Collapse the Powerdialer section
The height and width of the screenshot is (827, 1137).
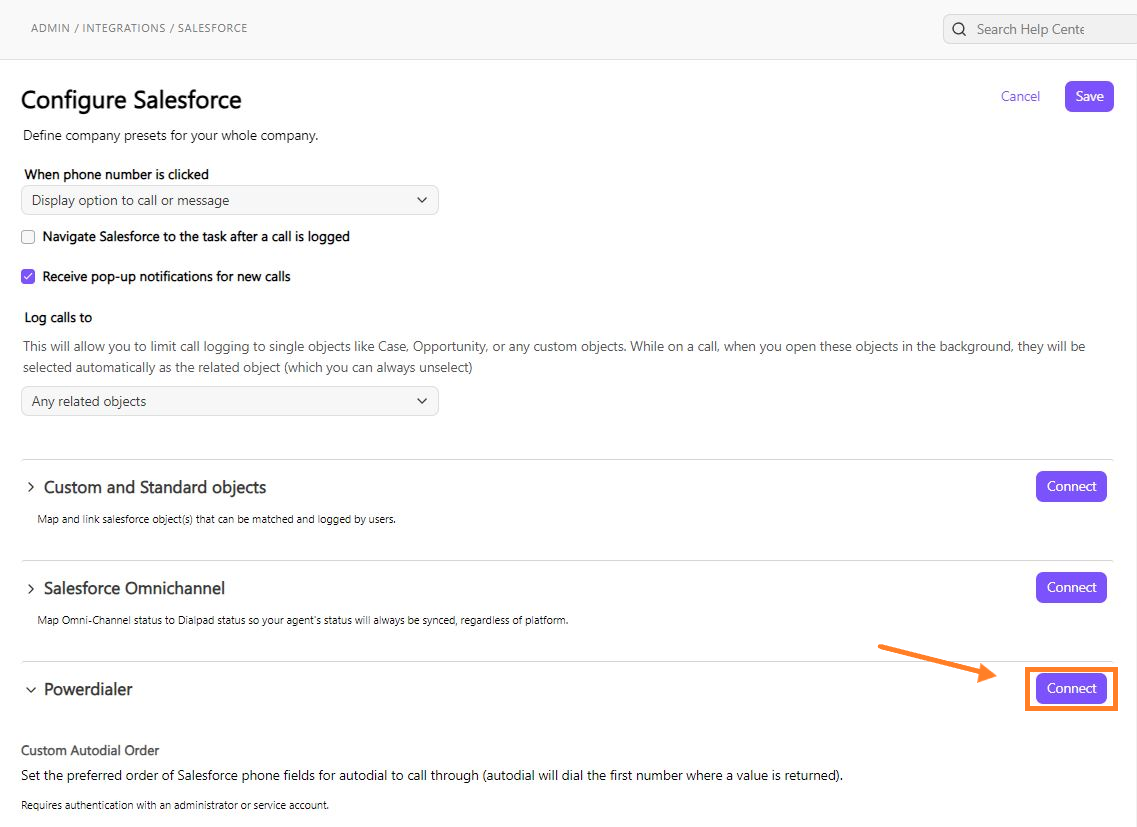[x=30, y=689]
